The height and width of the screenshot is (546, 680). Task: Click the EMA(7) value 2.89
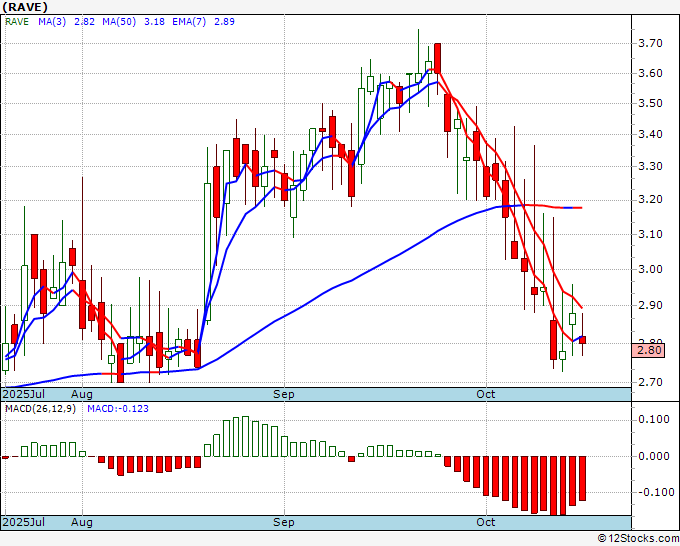coord(224,22)
